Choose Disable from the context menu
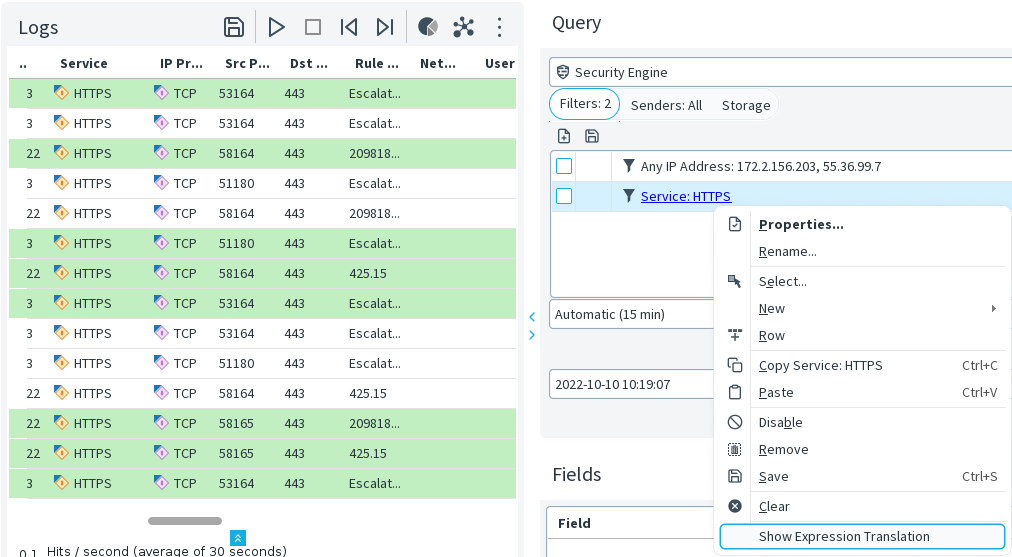Image resolution: width=1012 pixels, height=557 pixels. click(x=780, y=423)
